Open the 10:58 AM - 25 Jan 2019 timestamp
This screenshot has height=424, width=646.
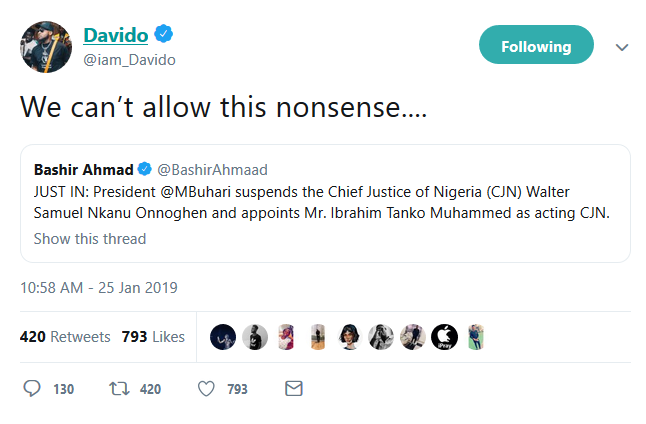98,288
